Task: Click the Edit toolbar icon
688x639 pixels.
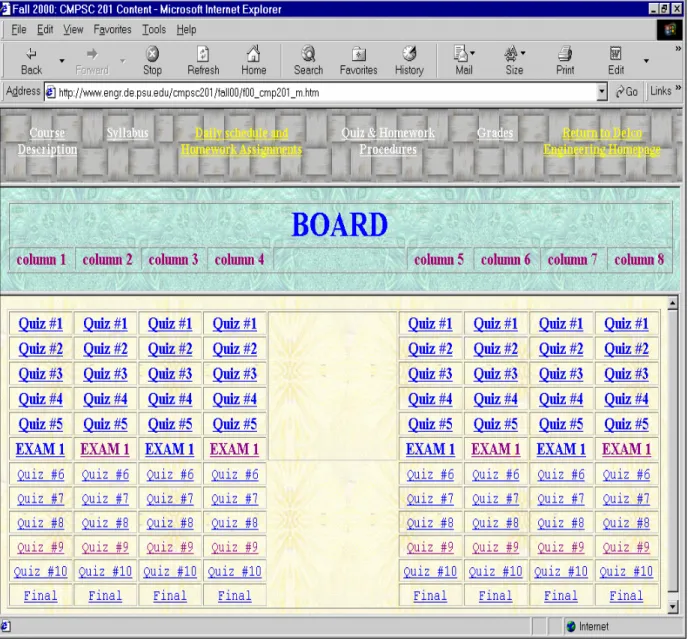Action: [x=616, y=61]
